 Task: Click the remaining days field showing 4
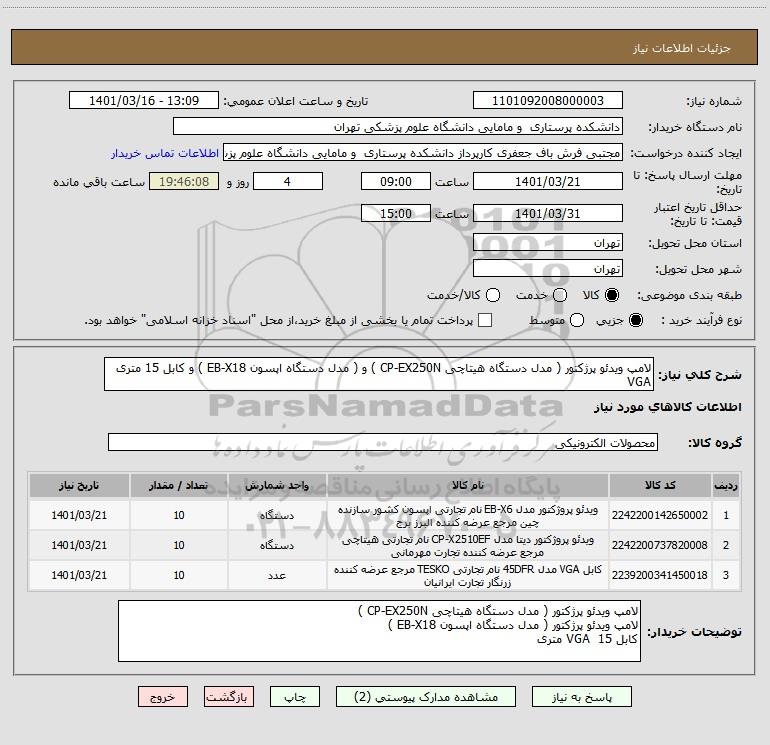[x=288, y=181]
